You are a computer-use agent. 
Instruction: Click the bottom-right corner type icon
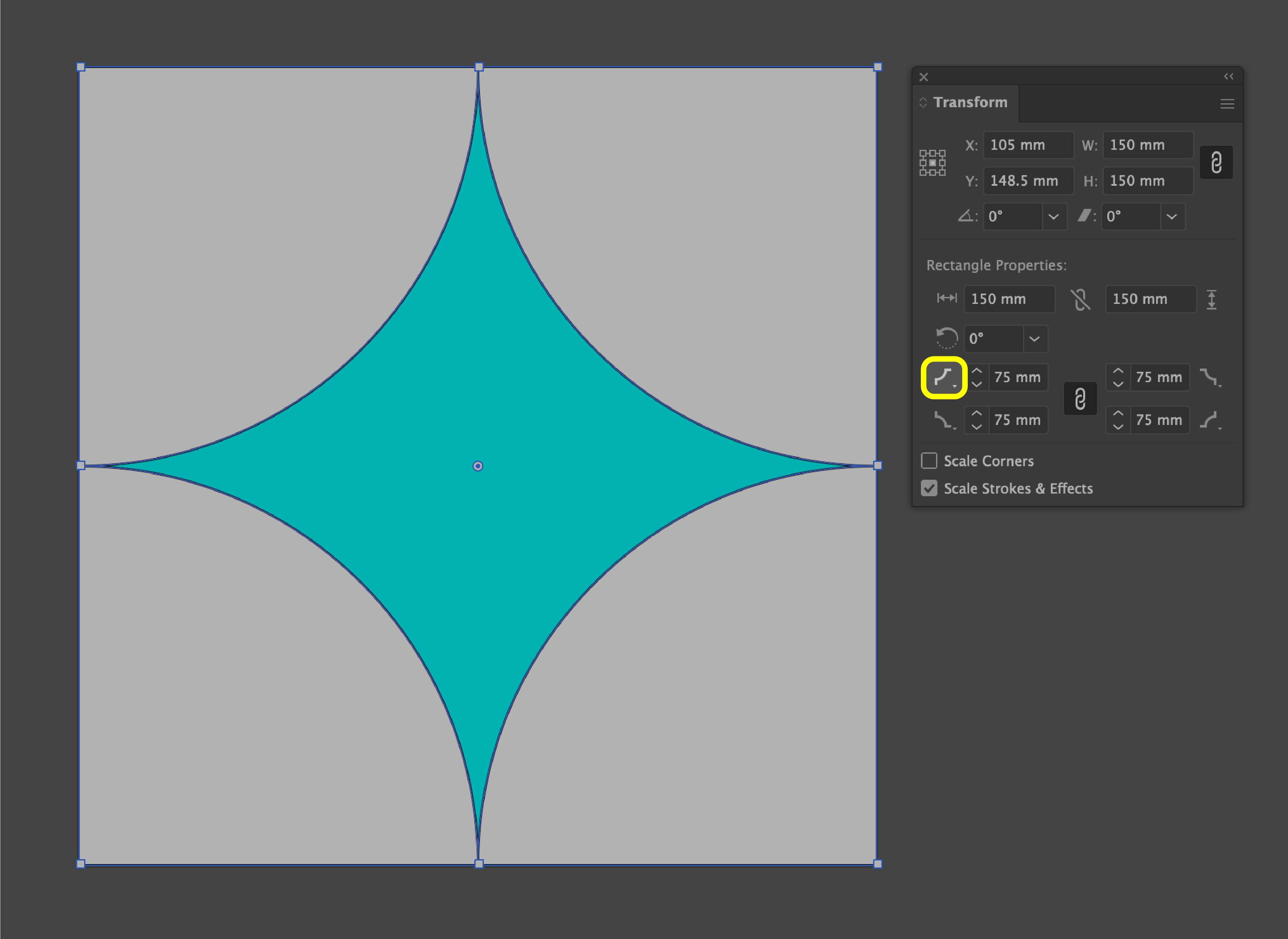pyautogui.click(x=1209, y=421)
